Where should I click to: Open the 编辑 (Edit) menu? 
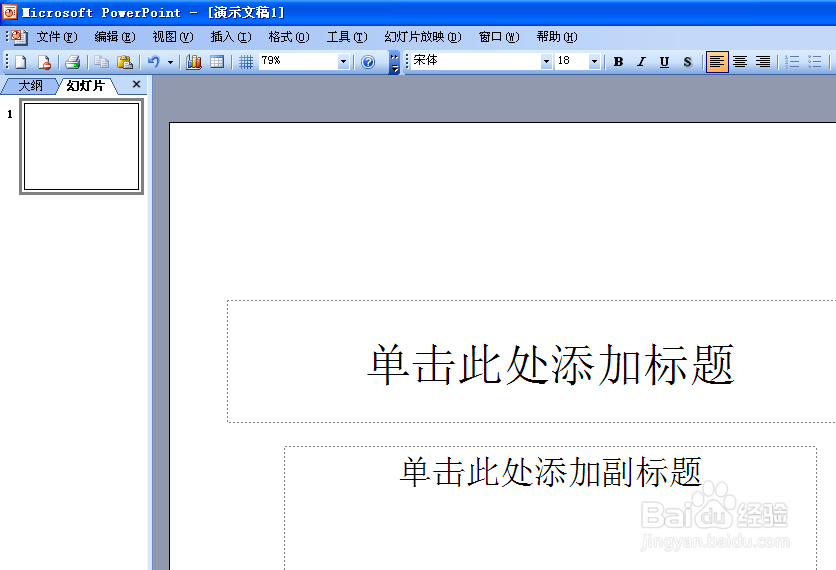pos(115,37)
